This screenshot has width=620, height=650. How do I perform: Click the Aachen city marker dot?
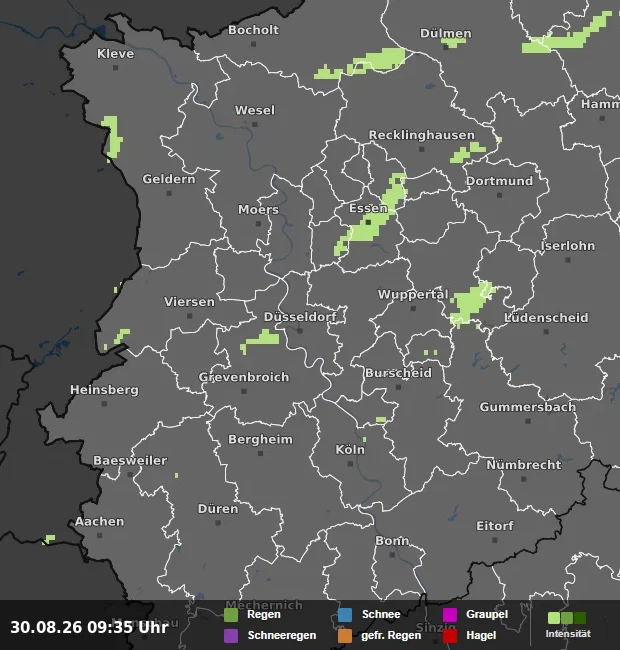pyautogui.click(x=99, y=535)
